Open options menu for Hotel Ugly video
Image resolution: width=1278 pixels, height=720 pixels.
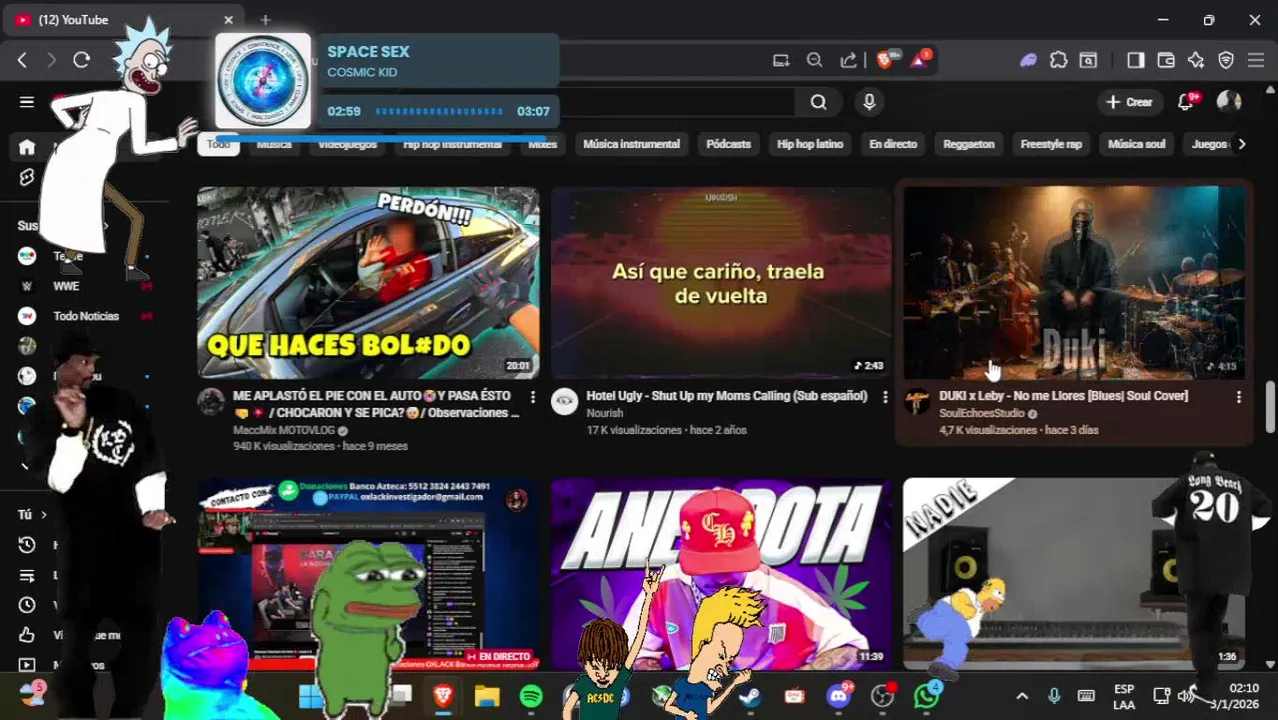[885, 397]
